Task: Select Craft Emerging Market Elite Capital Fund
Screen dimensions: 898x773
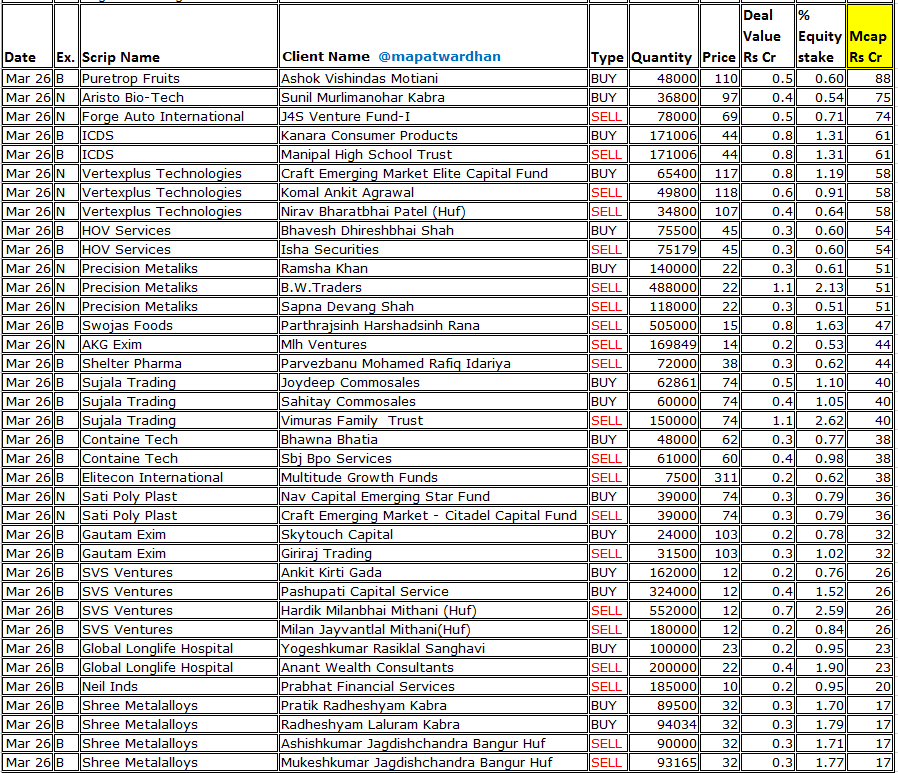Action: [x=433, y=173]
